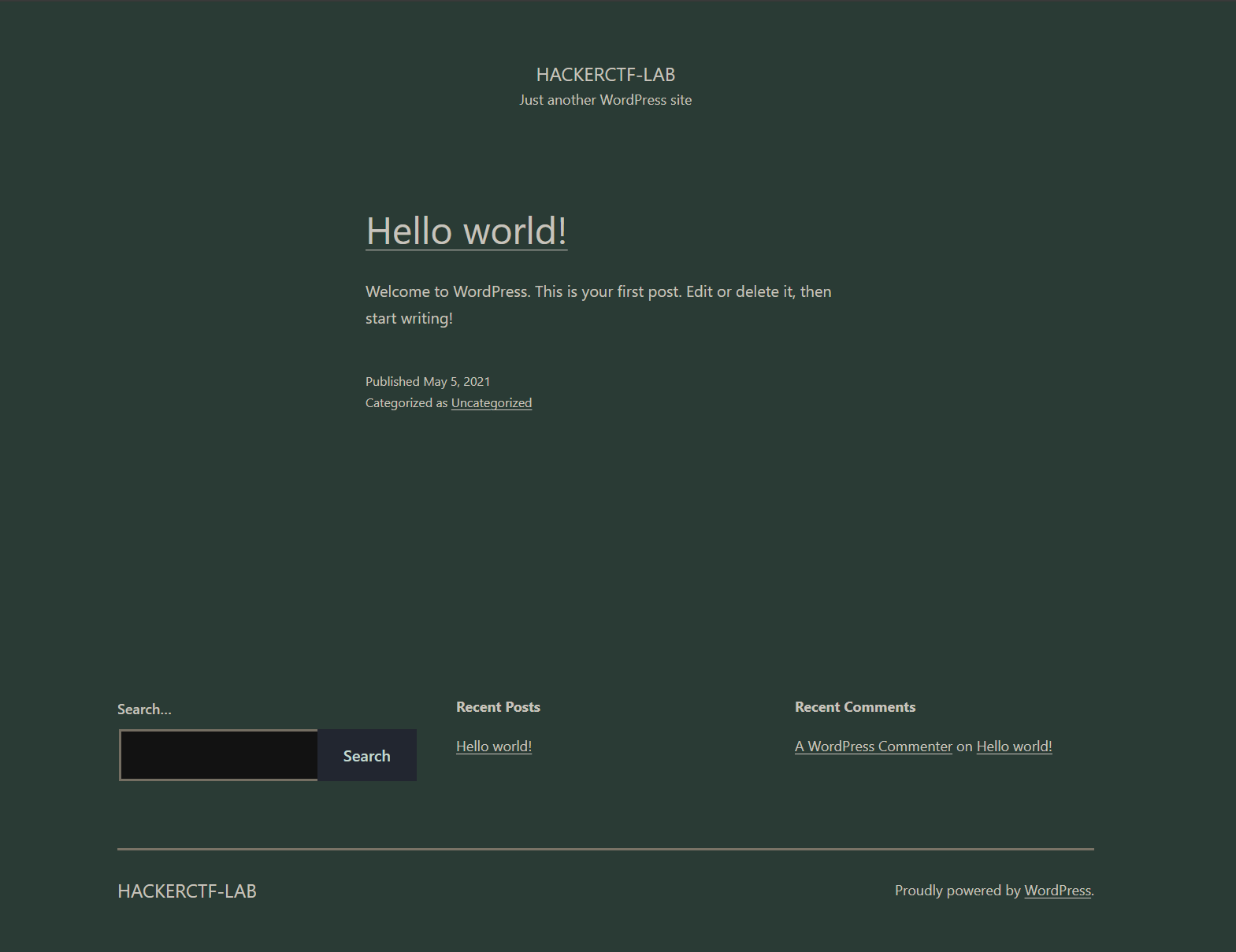Focus the search text input field
The height and width of the screenshot is (952, 1236).
tap(219, 755)
